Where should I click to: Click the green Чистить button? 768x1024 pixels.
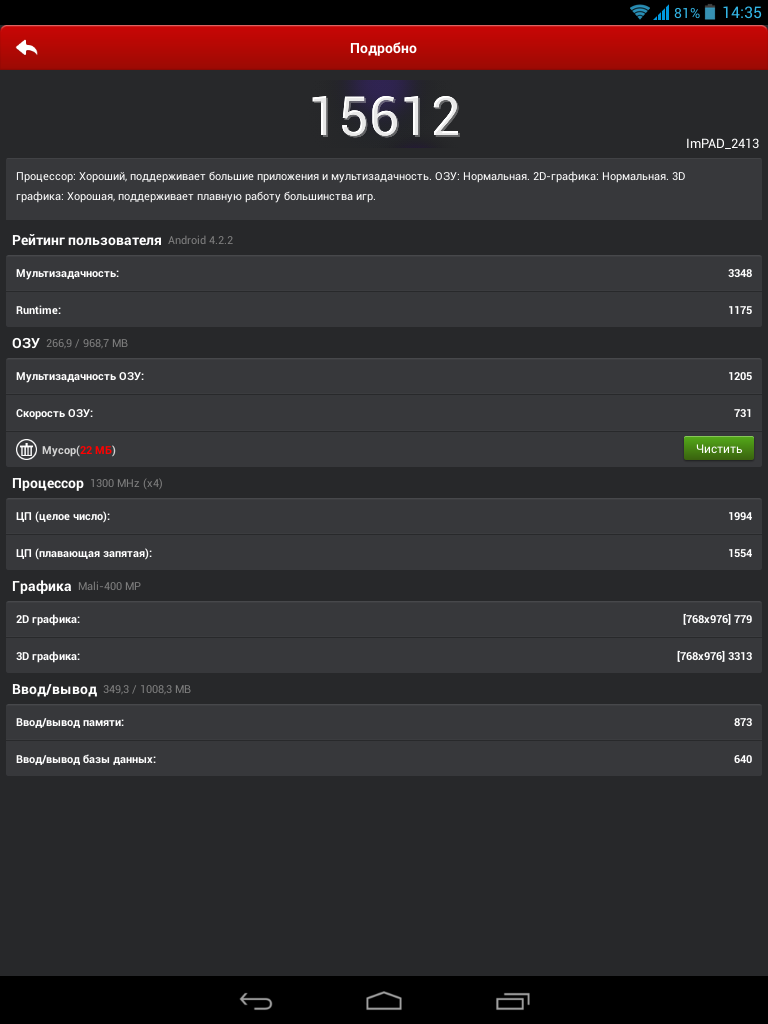pos(718,448)
